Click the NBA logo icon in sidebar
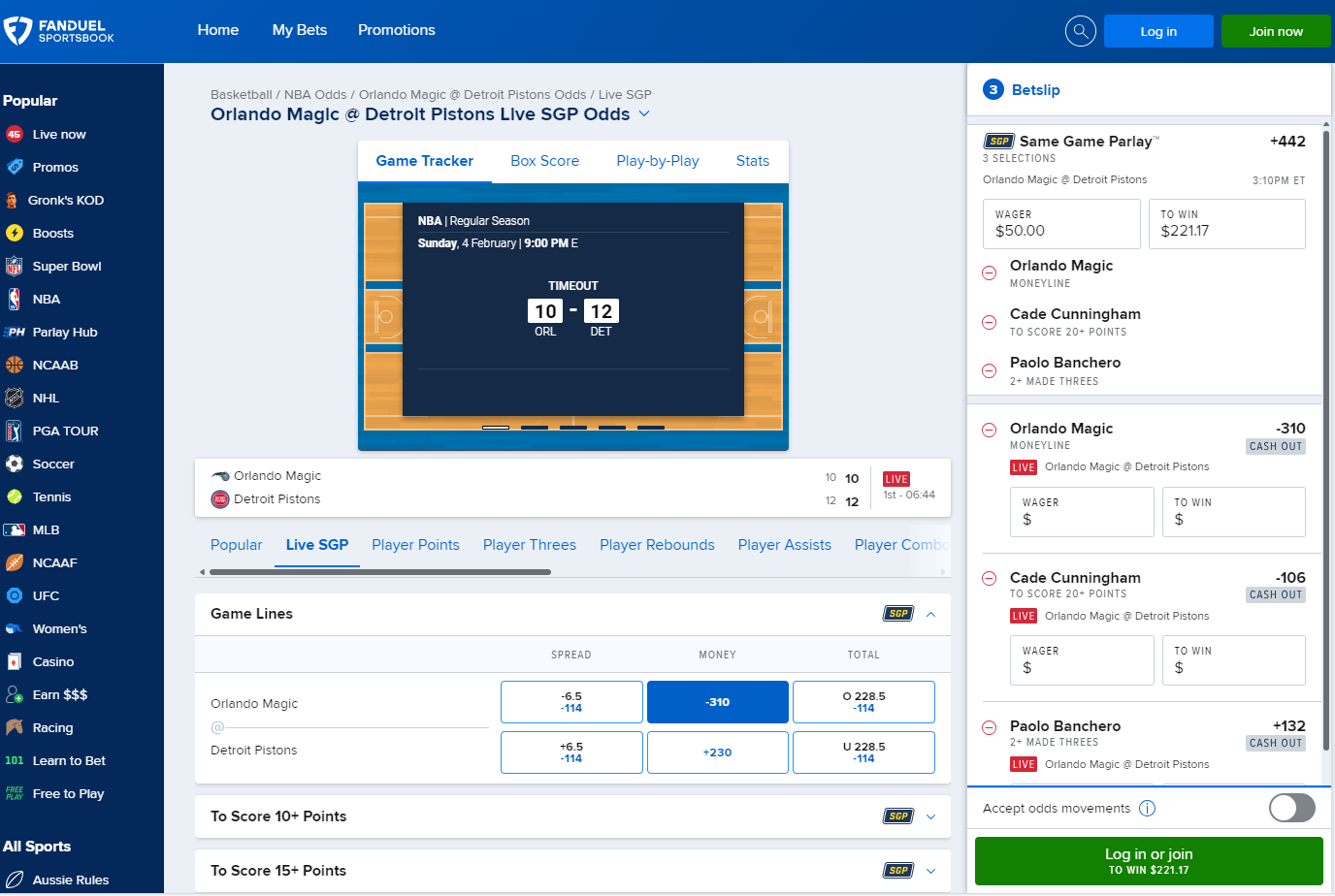 [x=15, y=300]
